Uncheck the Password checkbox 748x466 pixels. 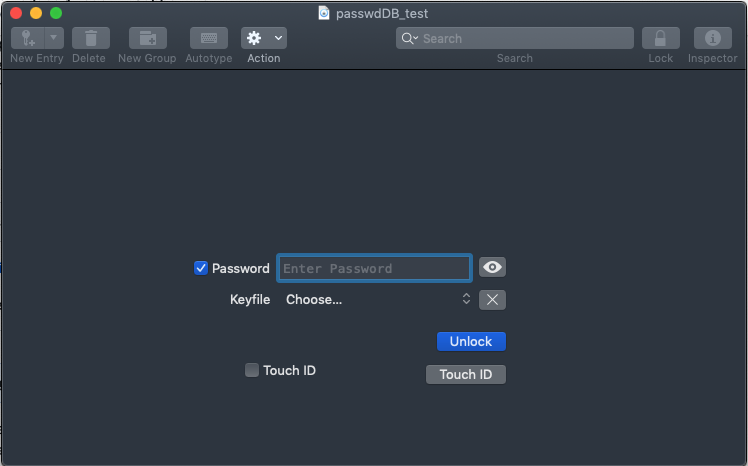click(201, 268)
